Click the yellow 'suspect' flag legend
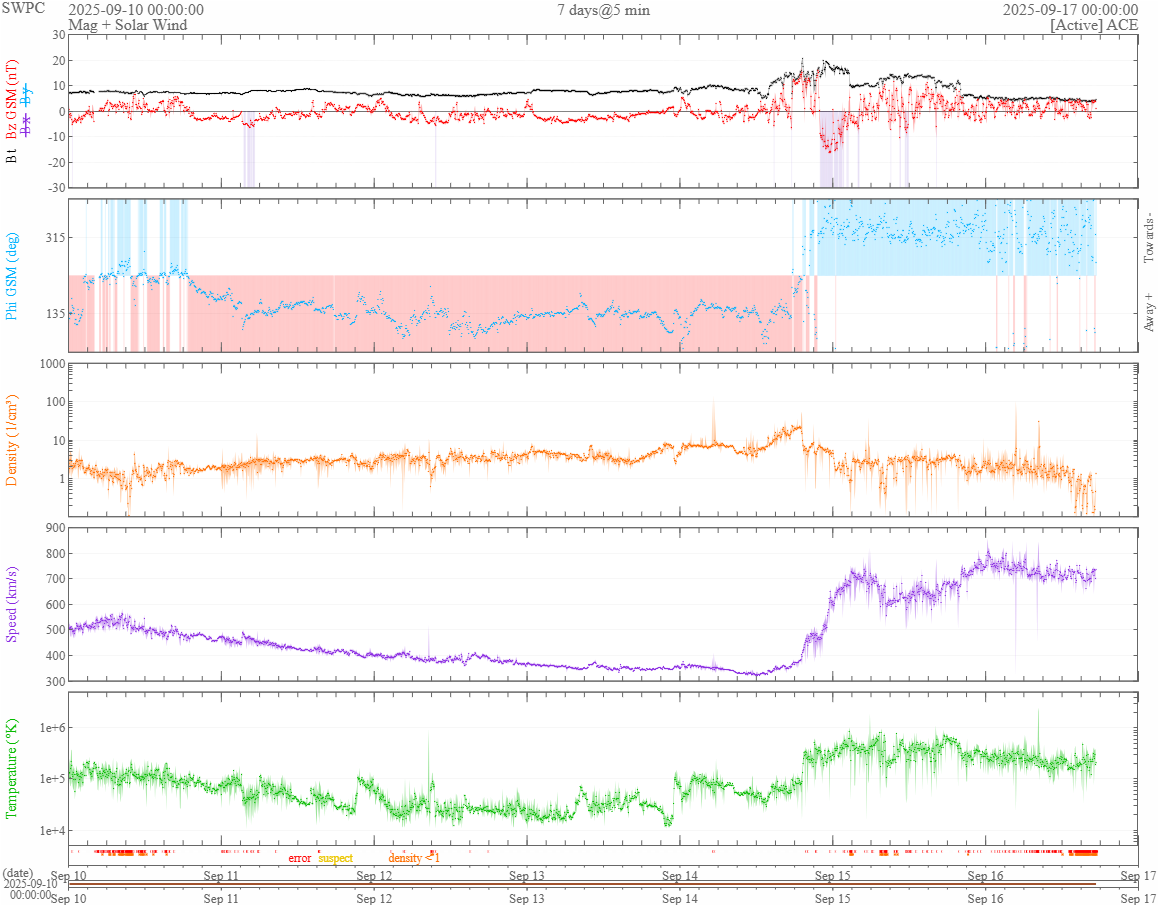This screenshot has width=1158, height=905. point(335,858)
